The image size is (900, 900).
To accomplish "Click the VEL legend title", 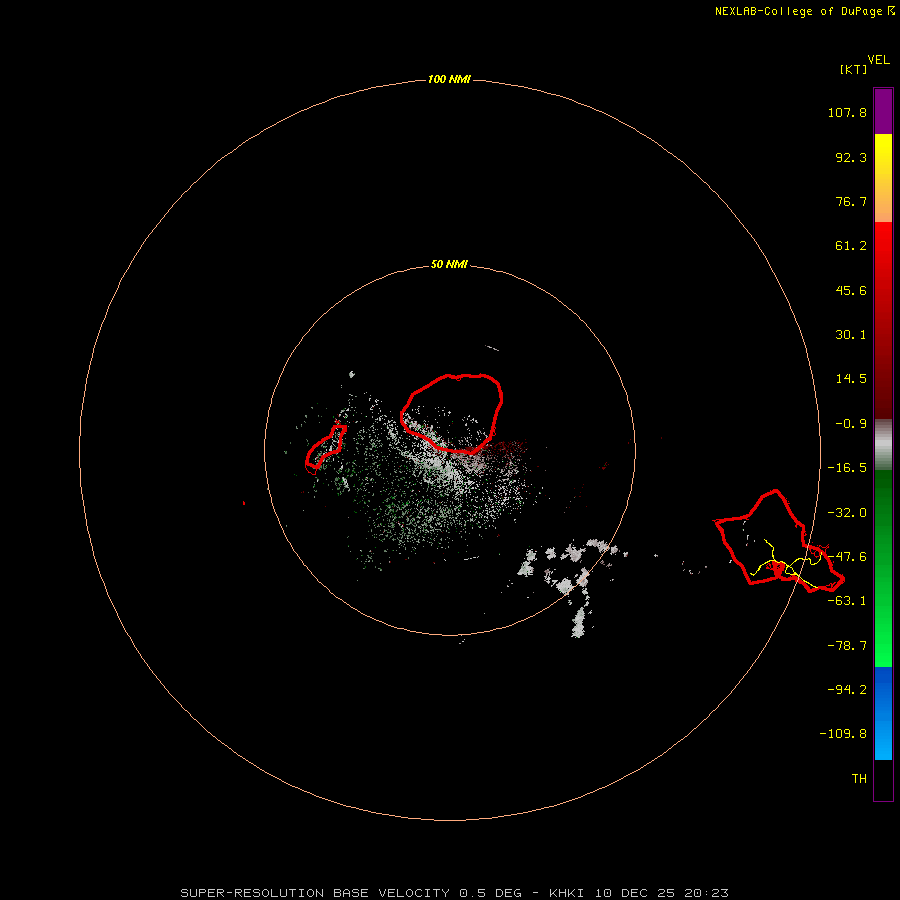I will (878, 60).
